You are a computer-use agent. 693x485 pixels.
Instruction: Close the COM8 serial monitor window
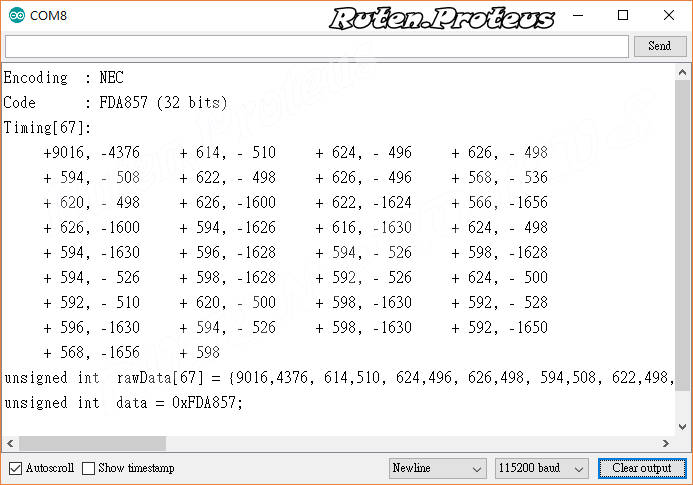click(669, 15)
